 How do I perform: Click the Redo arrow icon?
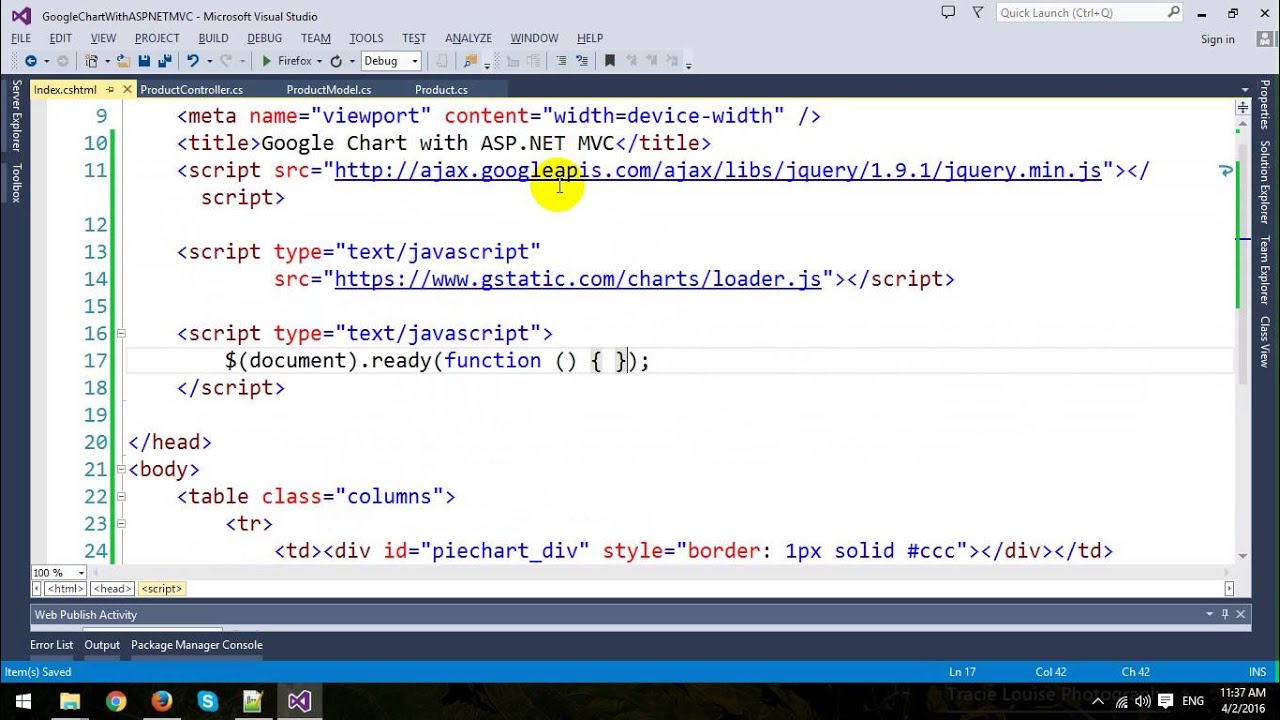(x=225, y=61)
